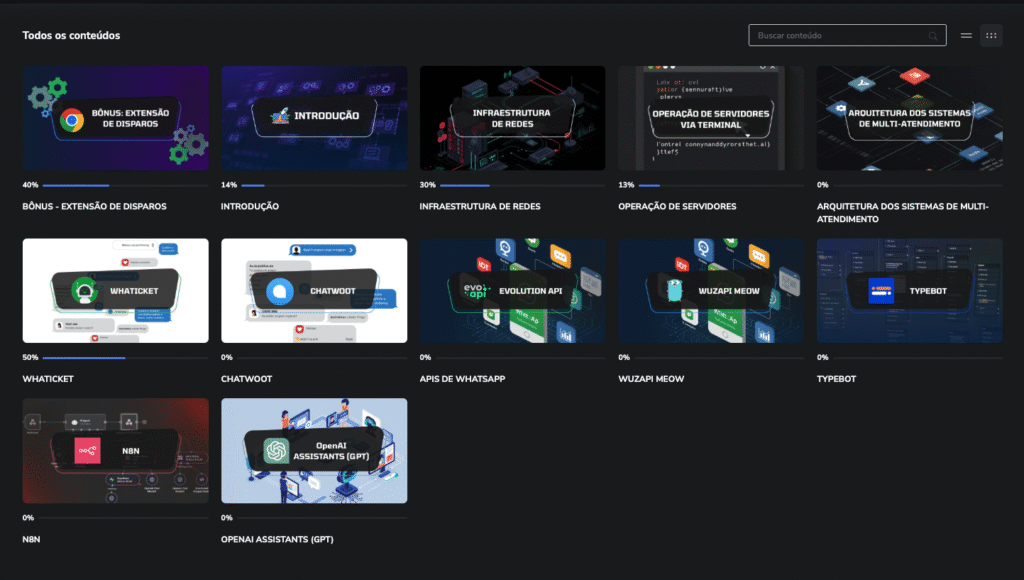The height and width of the screenshot is (580, 1024).
Task: Open the Introdução course thumbnail
Action: (314, 118)
